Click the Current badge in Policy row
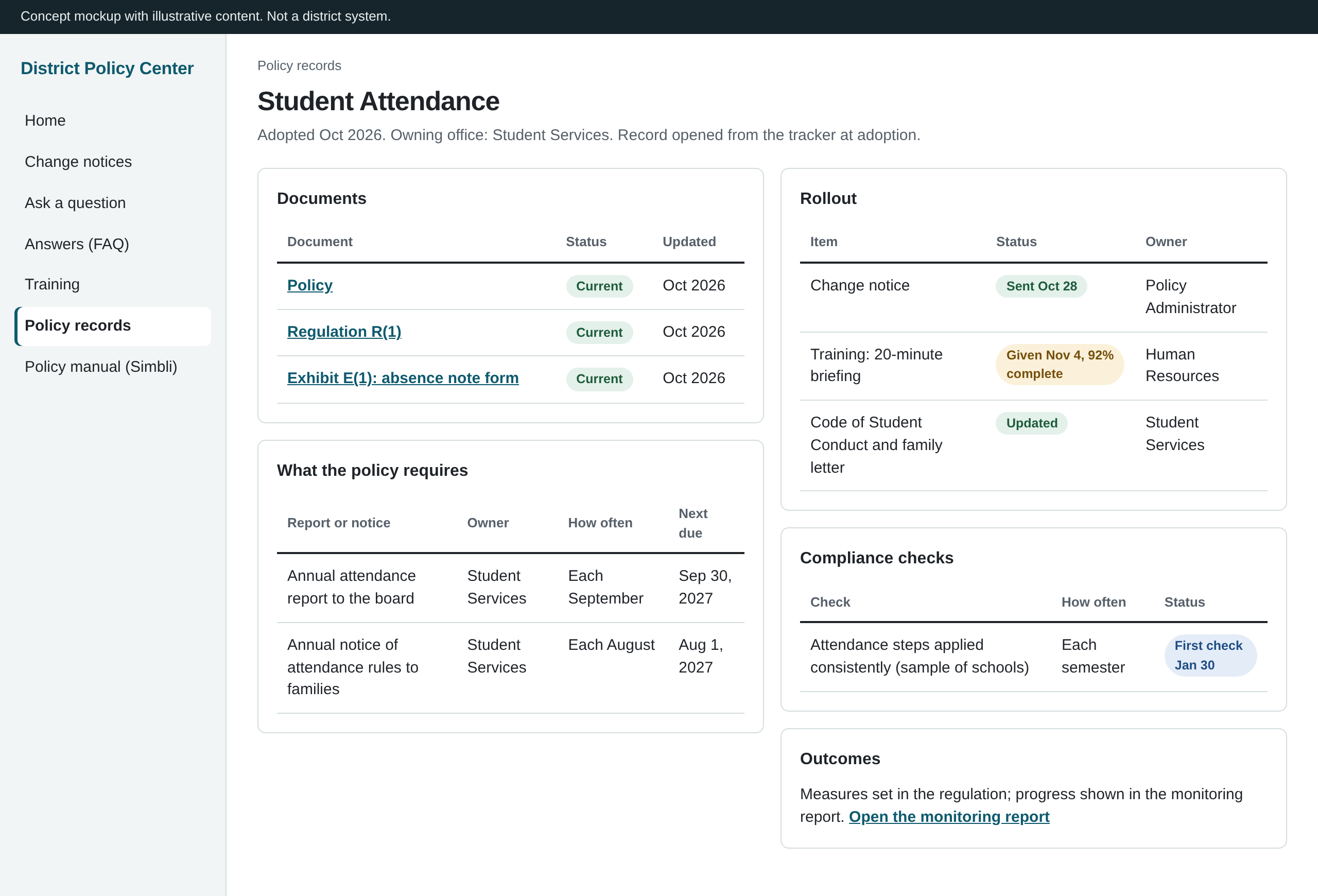Image resolution: width=1318 pixels, height=896 pixels. point(599,286)
